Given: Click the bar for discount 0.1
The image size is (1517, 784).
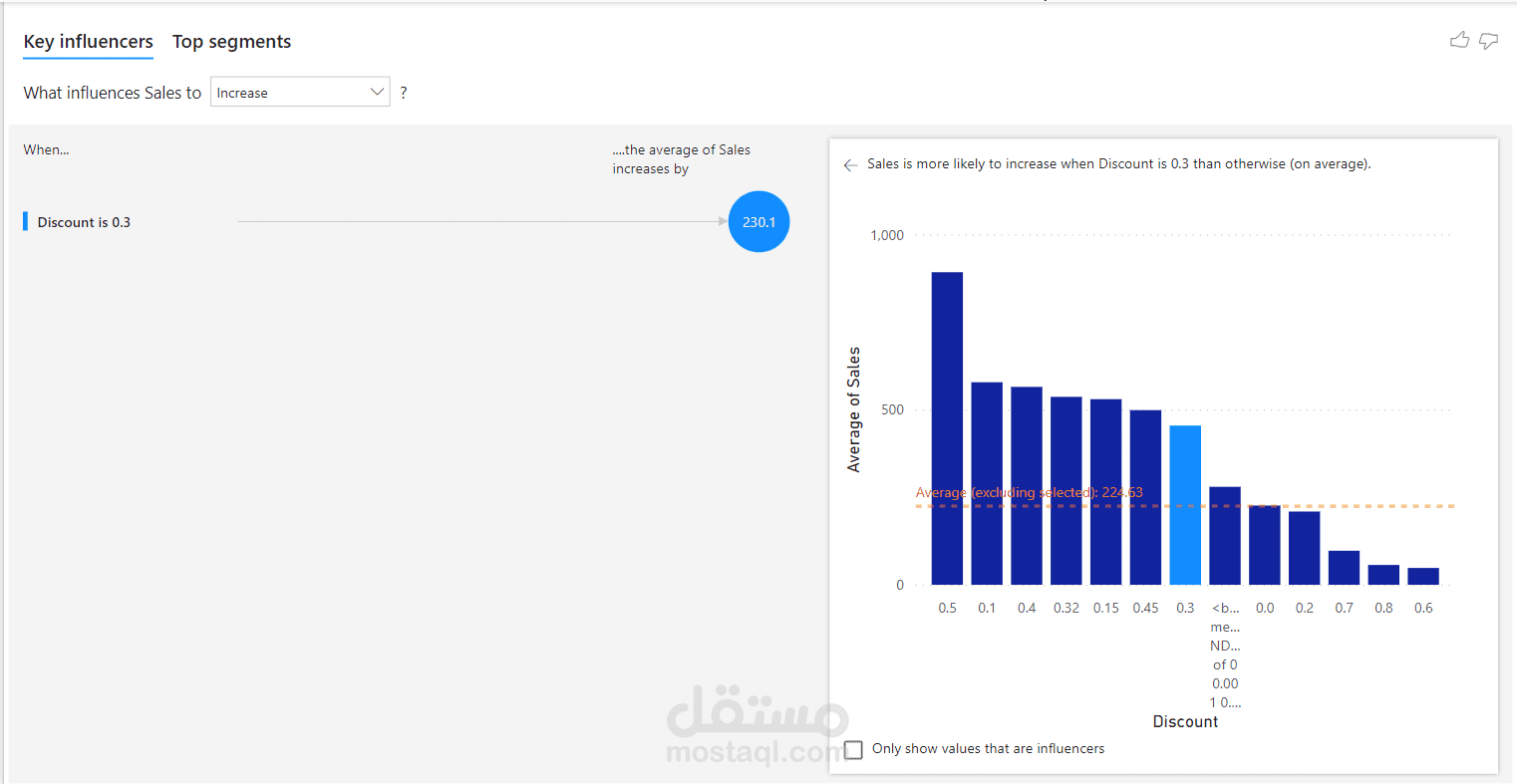Looking at the screenshot, I should (x=987, y=483).
